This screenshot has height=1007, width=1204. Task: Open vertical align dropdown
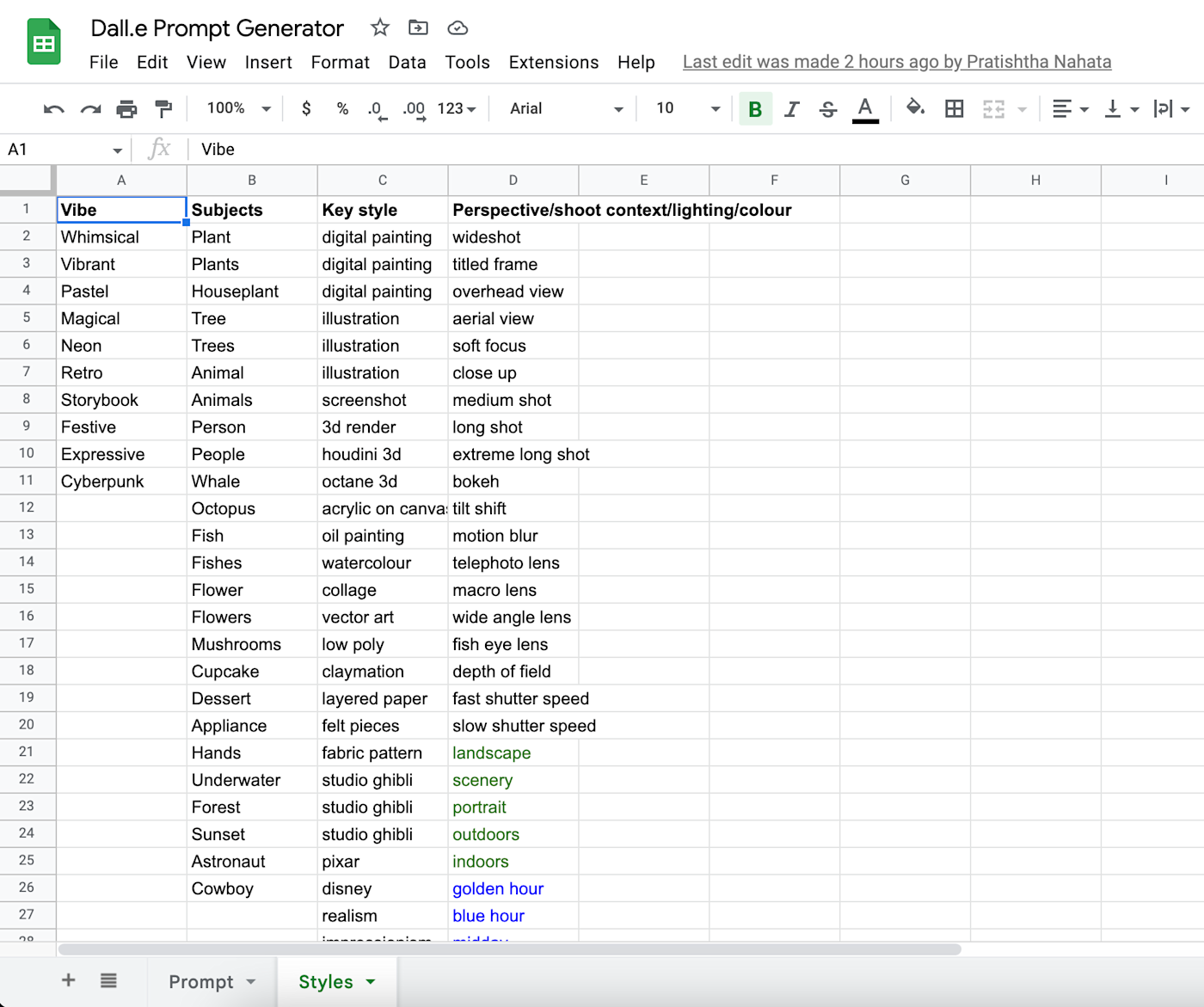(x=1121, y=109)
